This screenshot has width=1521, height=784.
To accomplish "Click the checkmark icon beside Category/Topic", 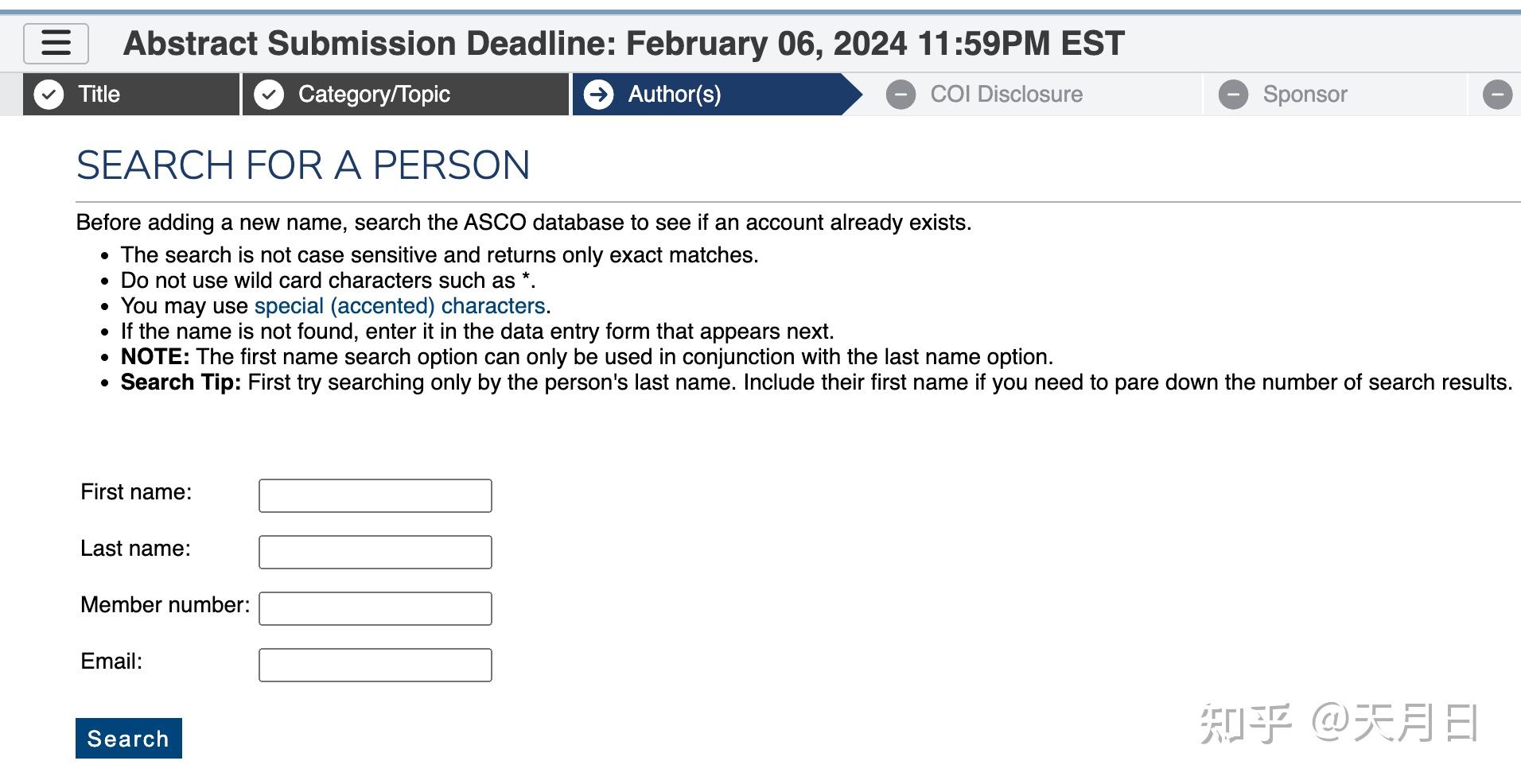I will pyautogui.click(x=269, y=95).
